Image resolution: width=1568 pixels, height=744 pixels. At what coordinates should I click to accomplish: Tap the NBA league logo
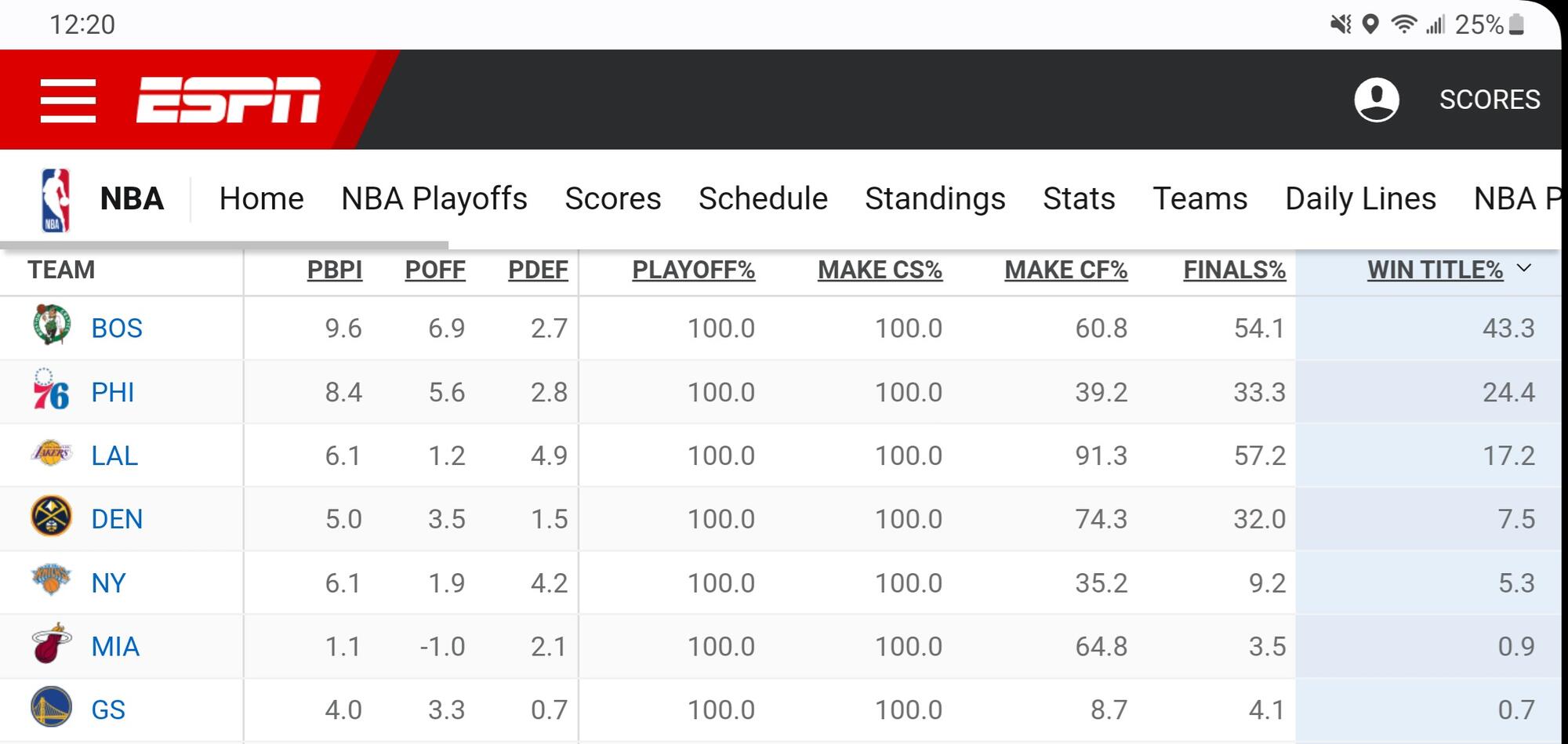(55, 200)
